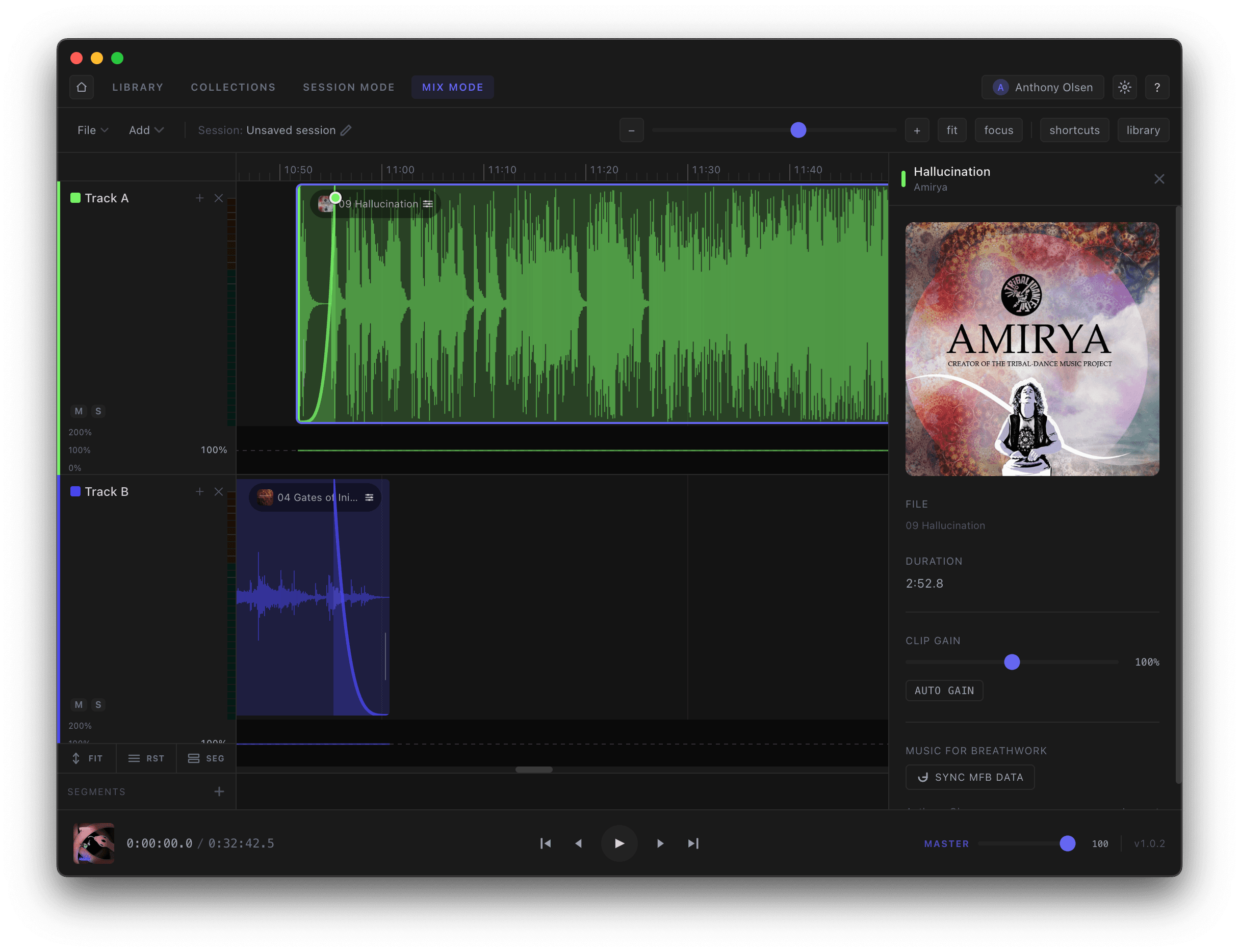The height and width of the screenshot is (952, 1239).
Task: Mute Track B
Action: coord(79,704)
